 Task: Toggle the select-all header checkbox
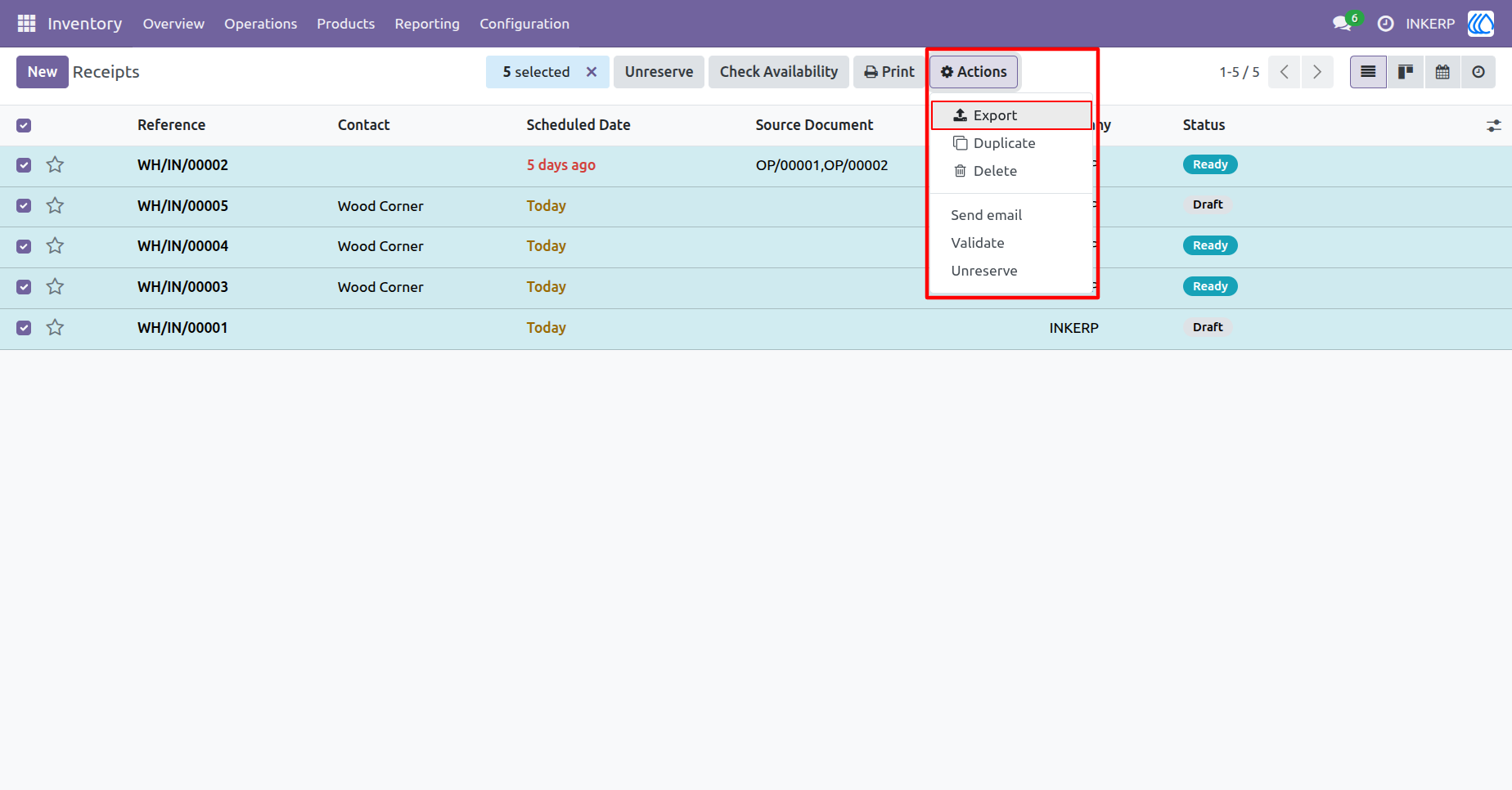point(24,125)
